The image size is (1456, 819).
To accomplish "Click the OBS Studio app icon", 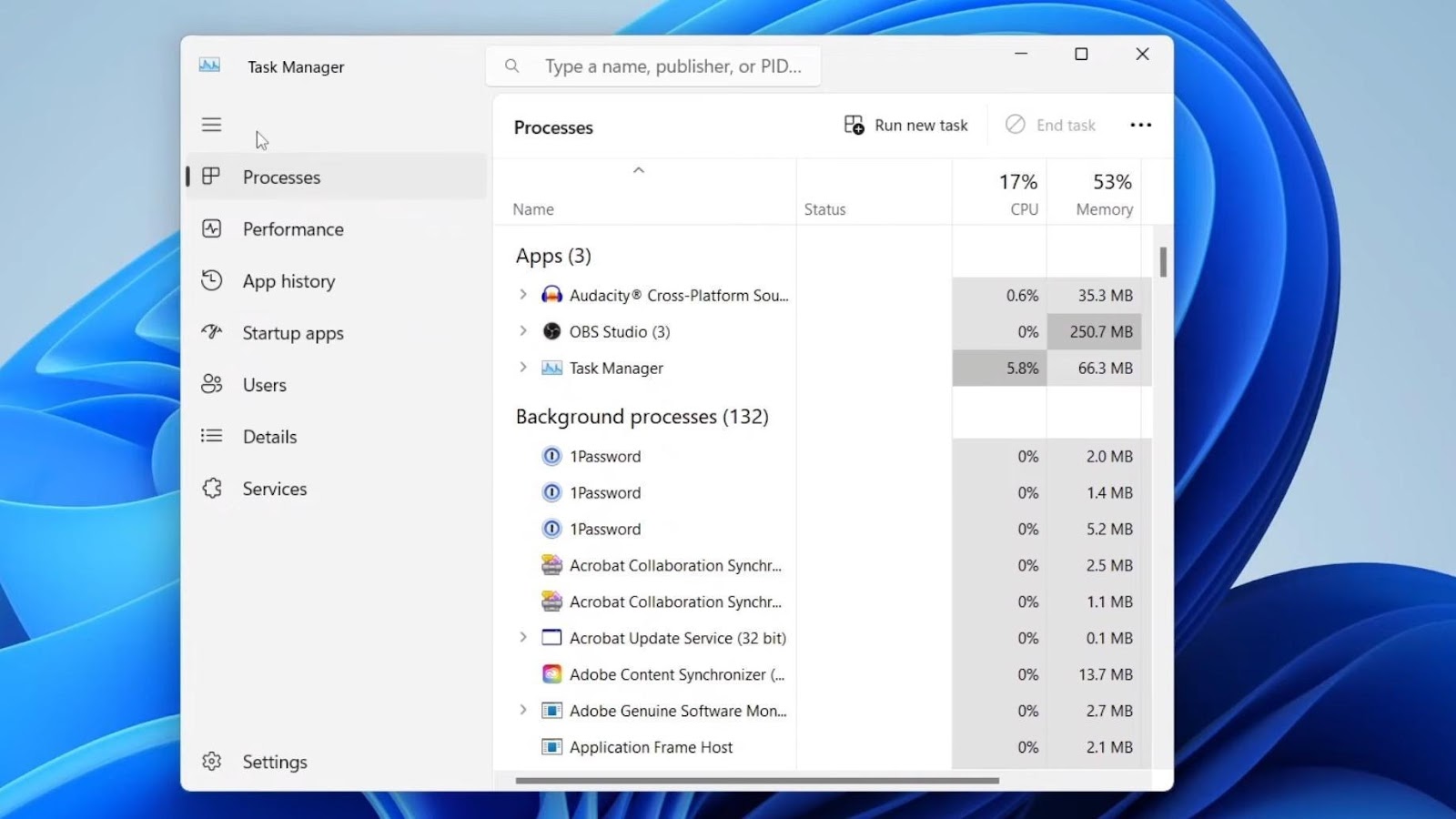I will [x=551, y=331].
